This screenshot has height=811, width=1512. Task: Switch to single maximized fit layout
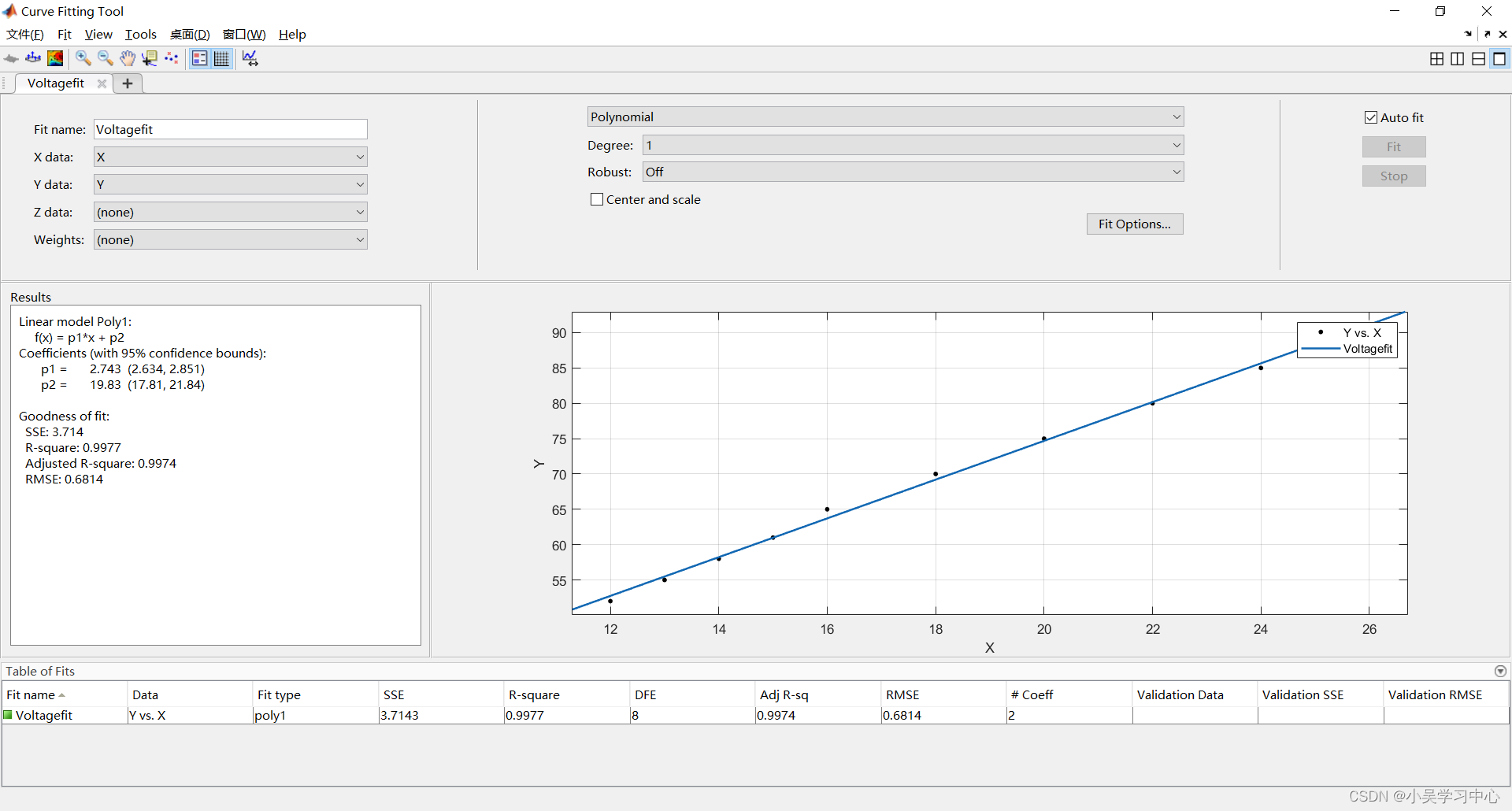coord(1499,58)
